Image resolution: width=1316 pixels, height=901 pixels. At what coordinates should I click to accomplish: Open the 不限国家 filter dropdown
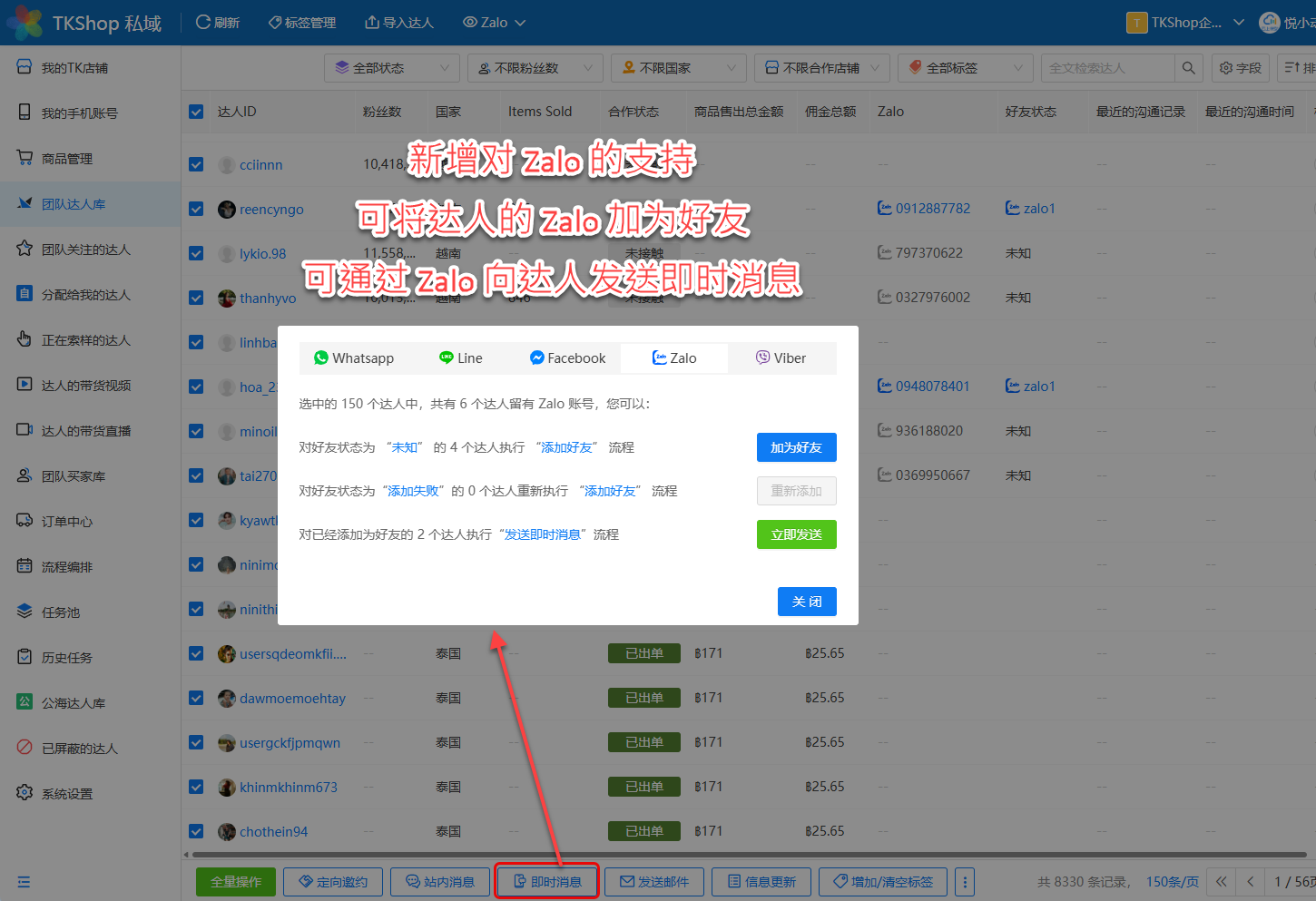click(x=679, y=68)
